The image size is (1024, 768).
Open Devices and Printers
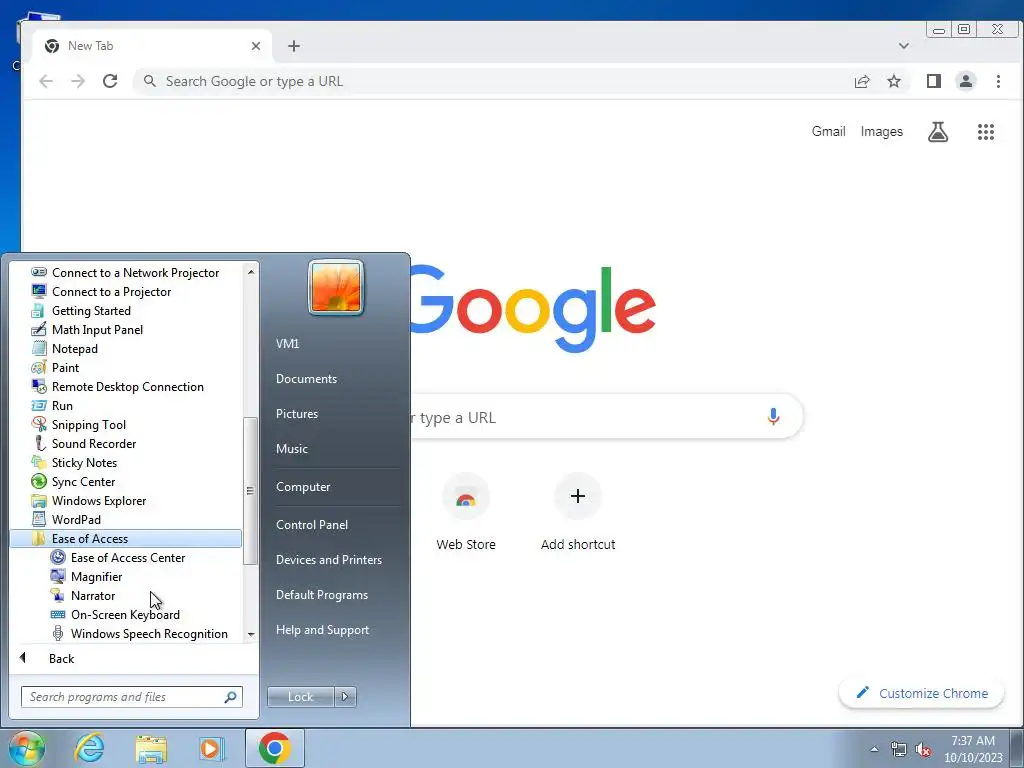click(328, 560)
